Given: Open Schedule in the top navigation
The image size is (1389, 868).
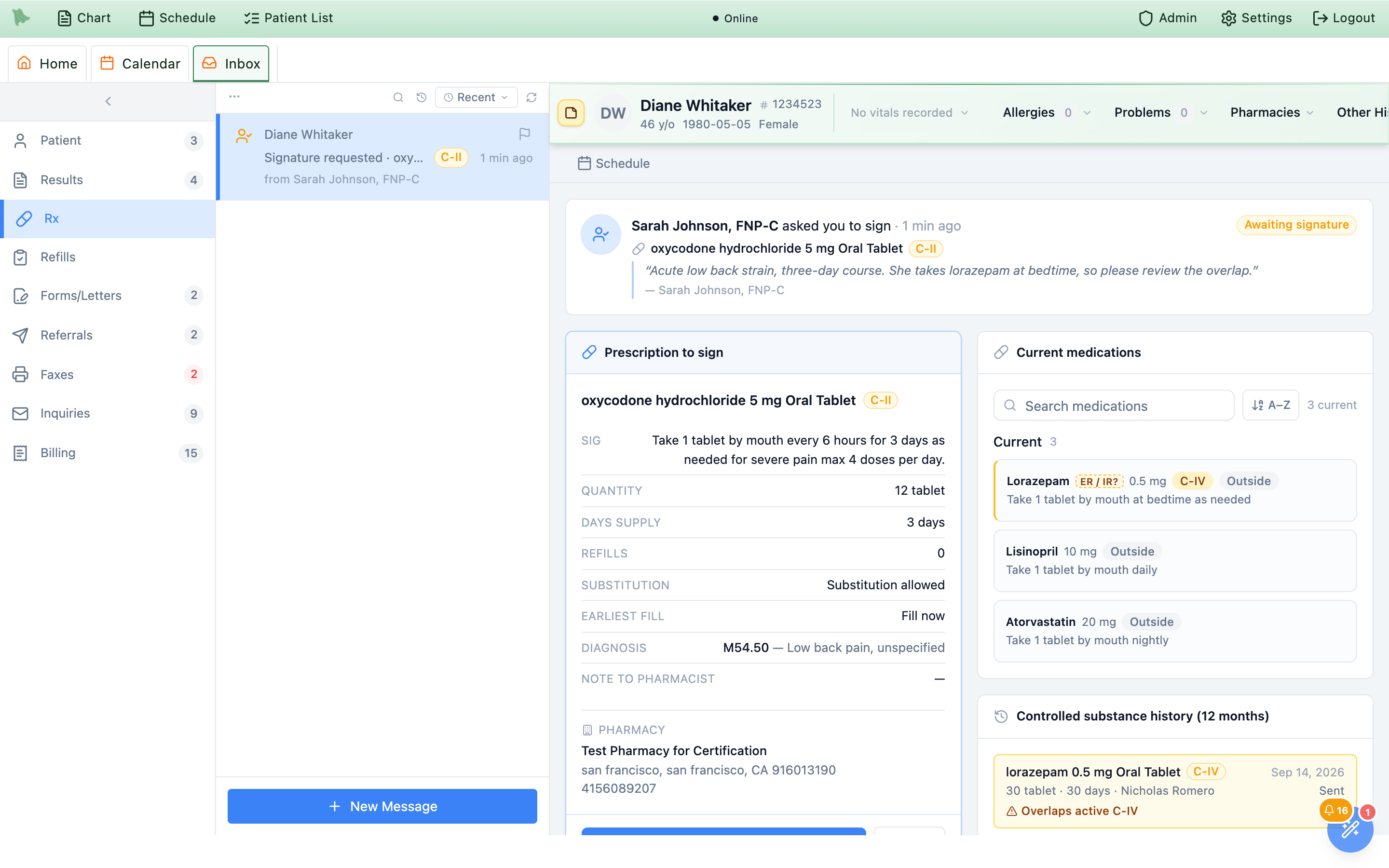Looking at the screenshot, I should coord(177,18).
